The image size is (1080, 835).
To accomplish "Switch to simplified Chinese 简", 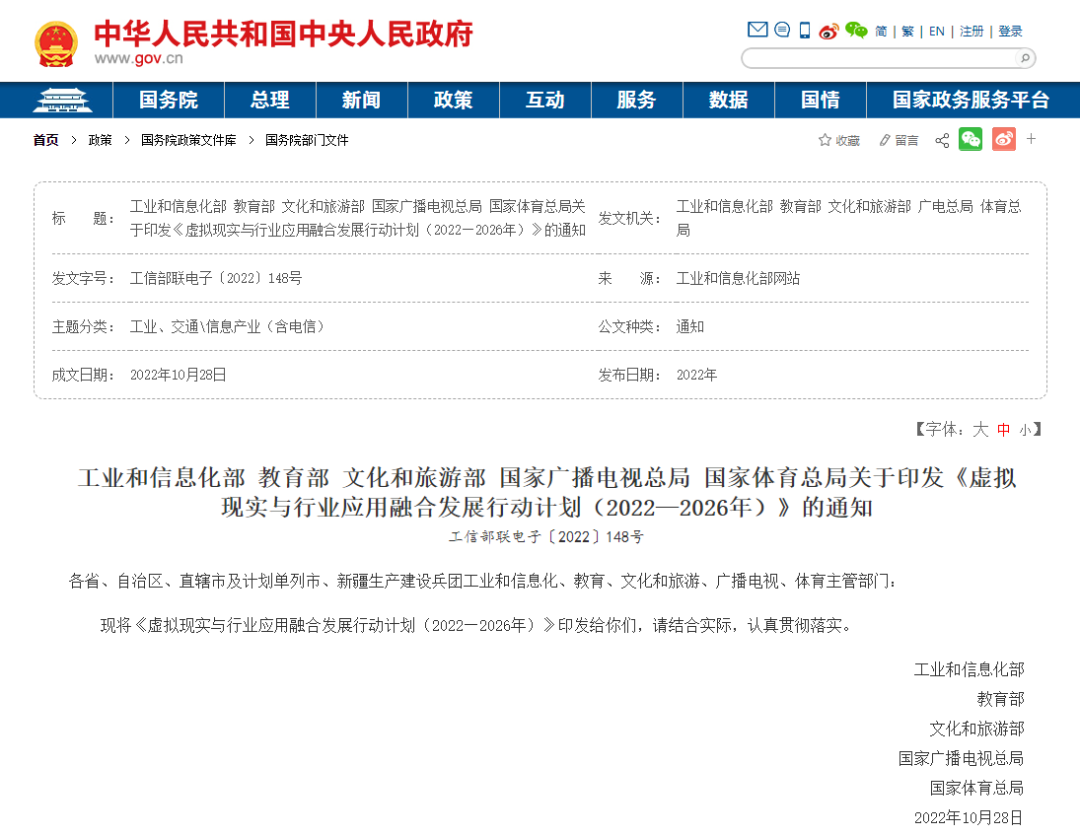I will (881, 32).
